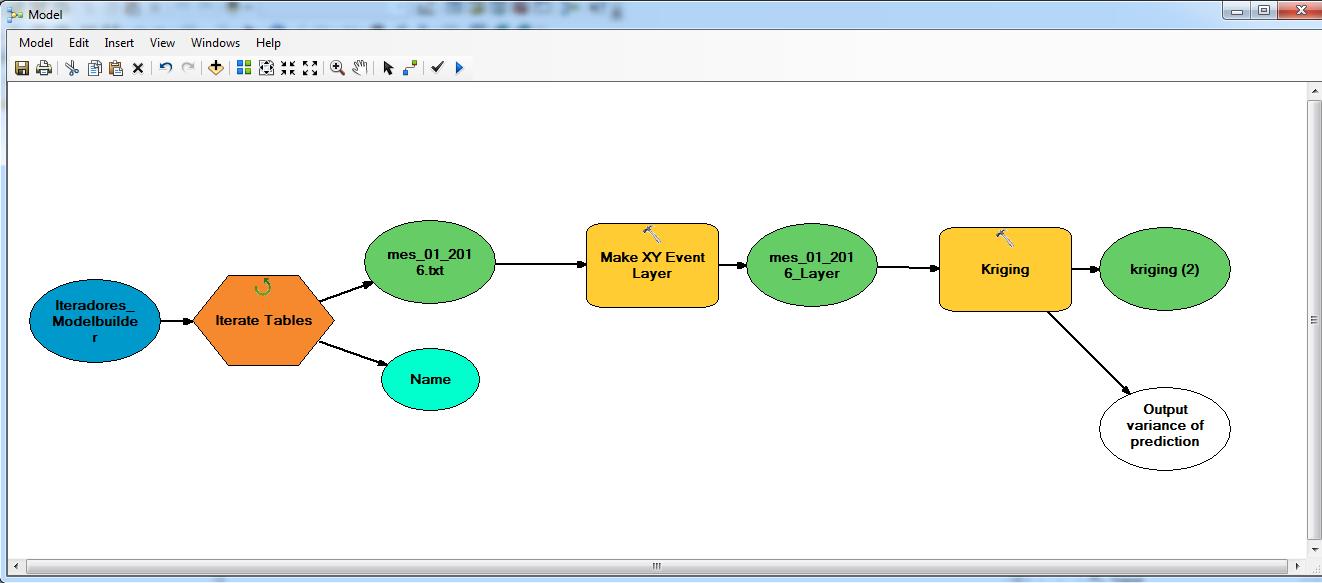This screenshot has width=1322, height=583.
Task: Click the Add Data plus icon
Action: (x=215, y=68)
